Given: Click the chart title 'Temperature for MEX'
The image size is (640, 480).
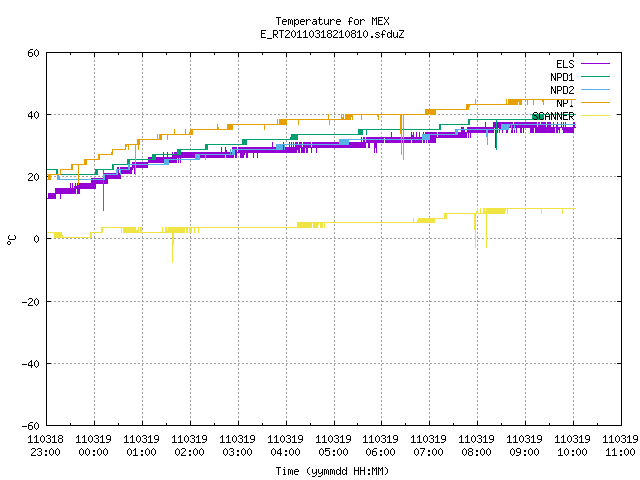Looking at the screenshot, I should click(x=333, y=21).
